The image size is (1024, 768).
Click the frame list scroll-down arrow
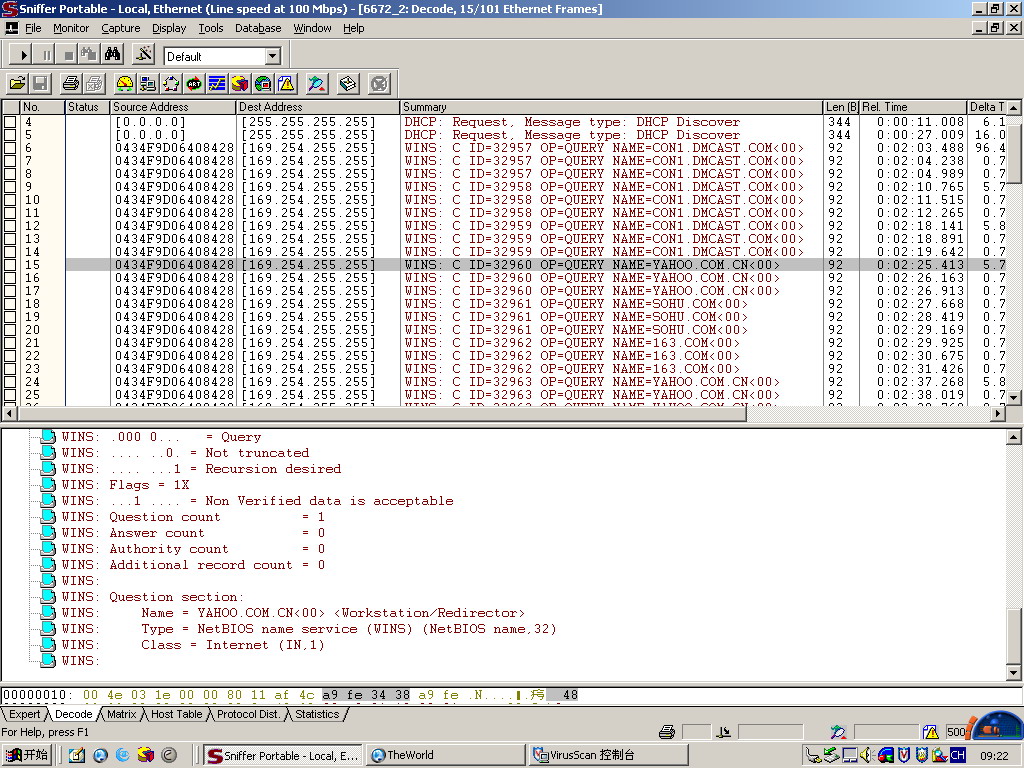pyautogui.click(x=1013, y=397)
